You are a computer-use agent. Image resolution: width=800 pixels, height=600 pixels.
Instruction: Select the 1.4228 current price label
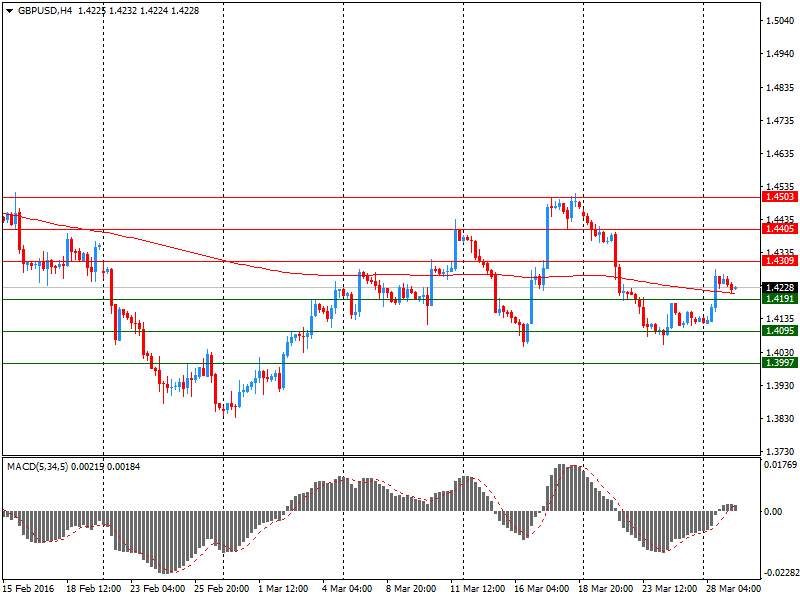pos(779,288)
